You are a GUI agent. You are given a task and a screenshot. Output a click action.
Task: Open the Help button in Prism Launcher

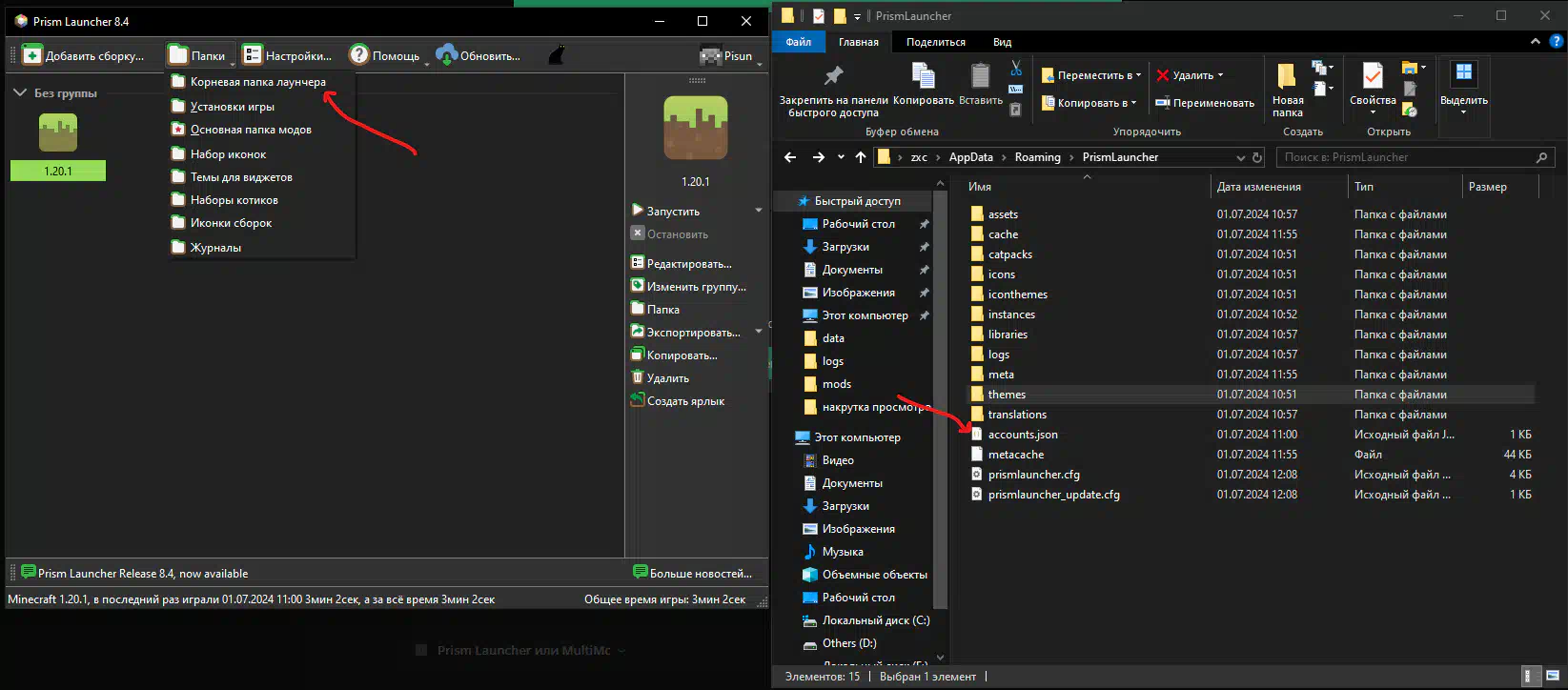tap(384, 55)
